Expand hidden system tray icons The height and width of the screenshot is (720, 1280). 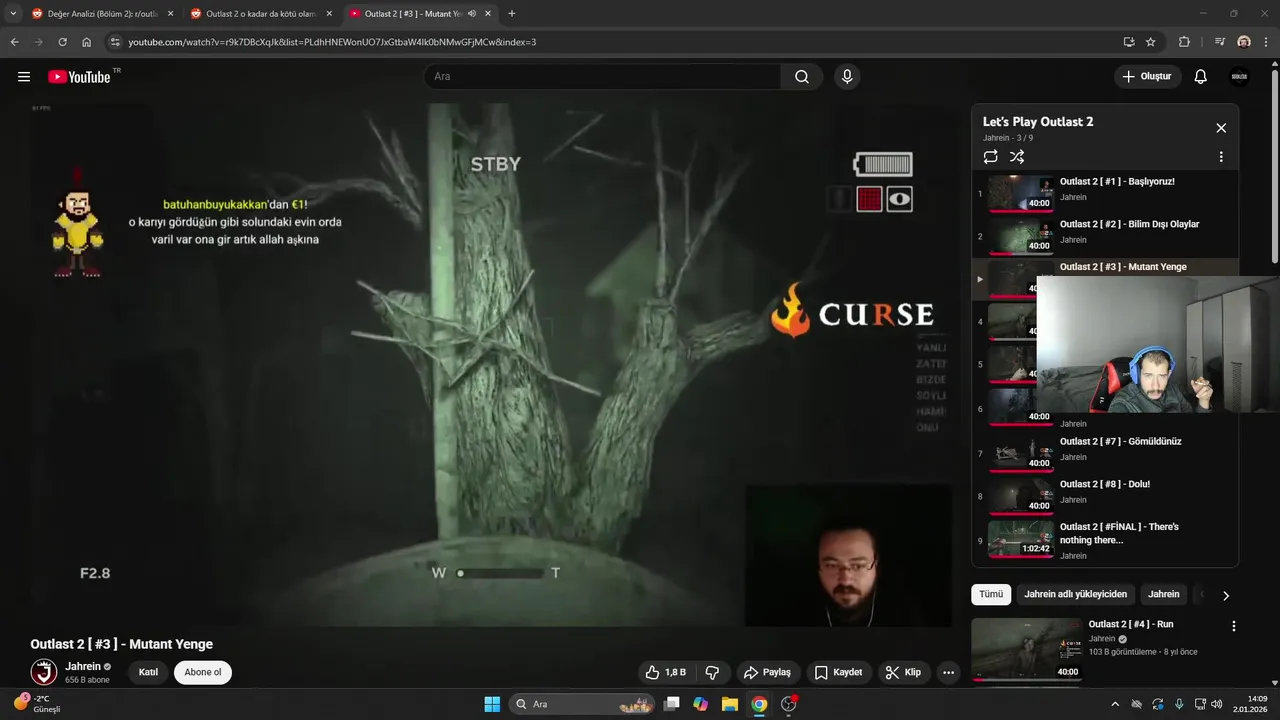1115,704
